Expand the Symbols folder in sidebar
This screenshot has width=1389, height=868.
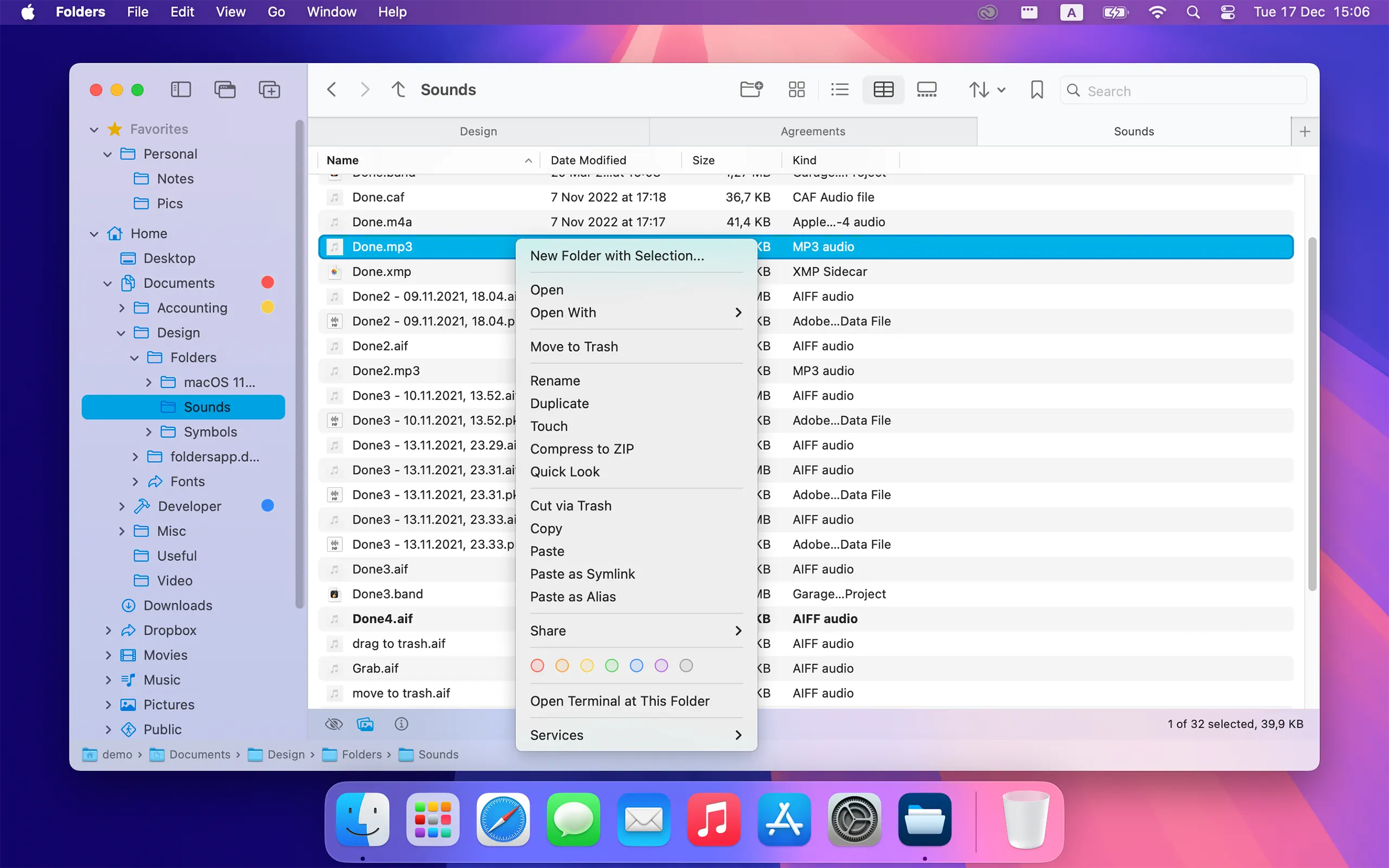149,432
